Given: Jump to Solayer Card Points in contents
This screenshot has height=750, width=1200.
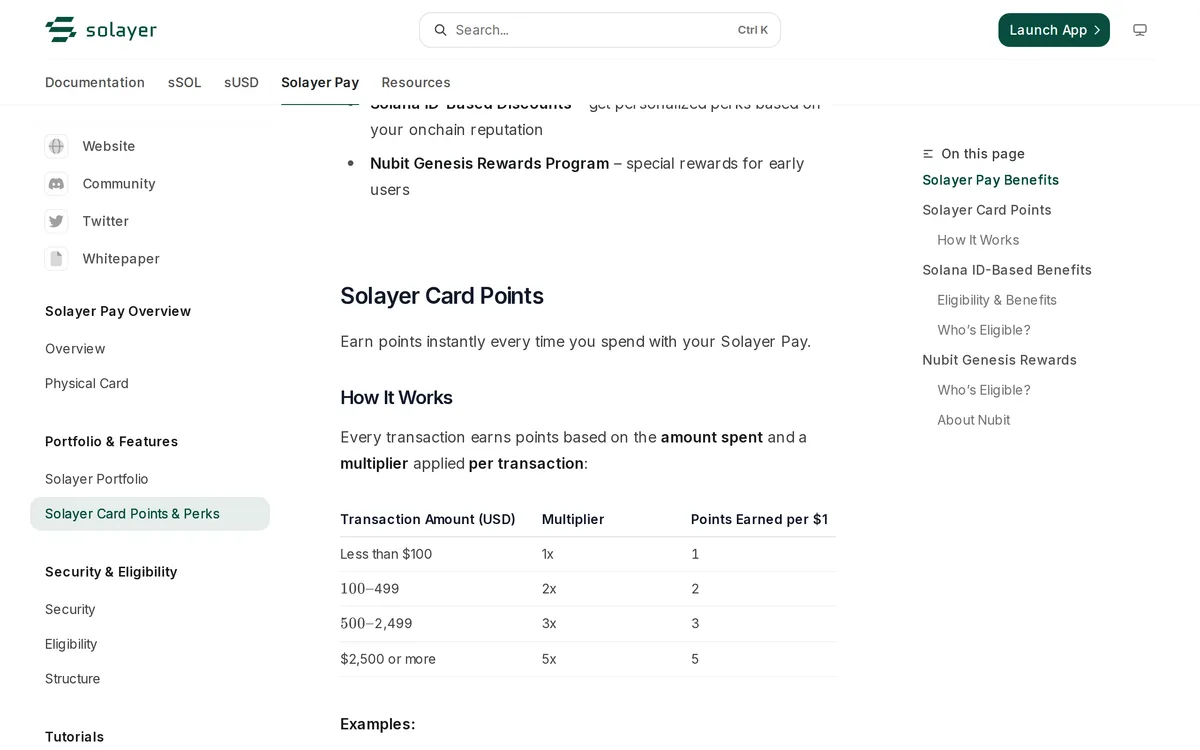Looking at the screenshot, I should (987, 210).
